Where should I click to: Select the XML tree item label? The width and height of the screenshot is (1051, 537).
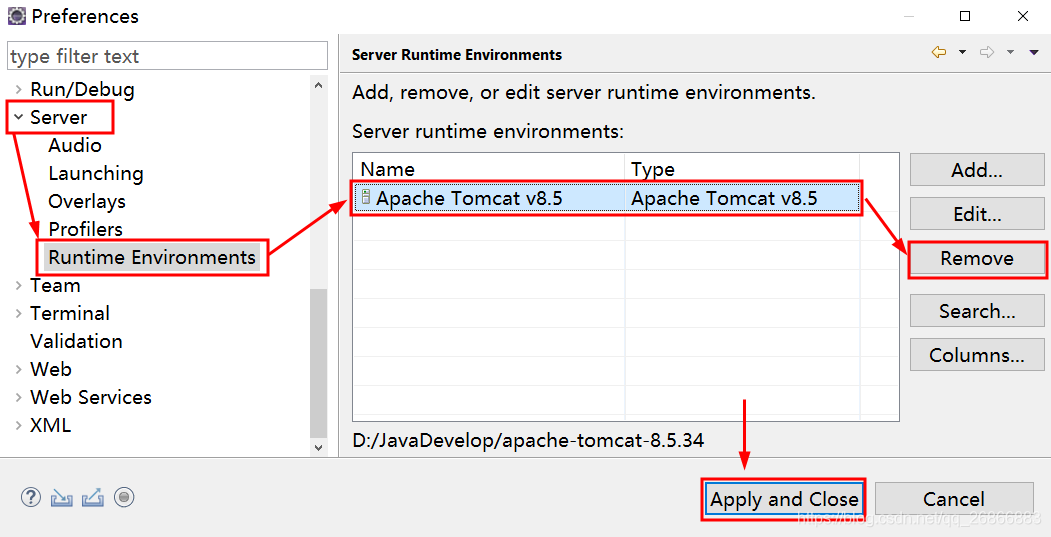pyautogui.click(x=51, y=426)
